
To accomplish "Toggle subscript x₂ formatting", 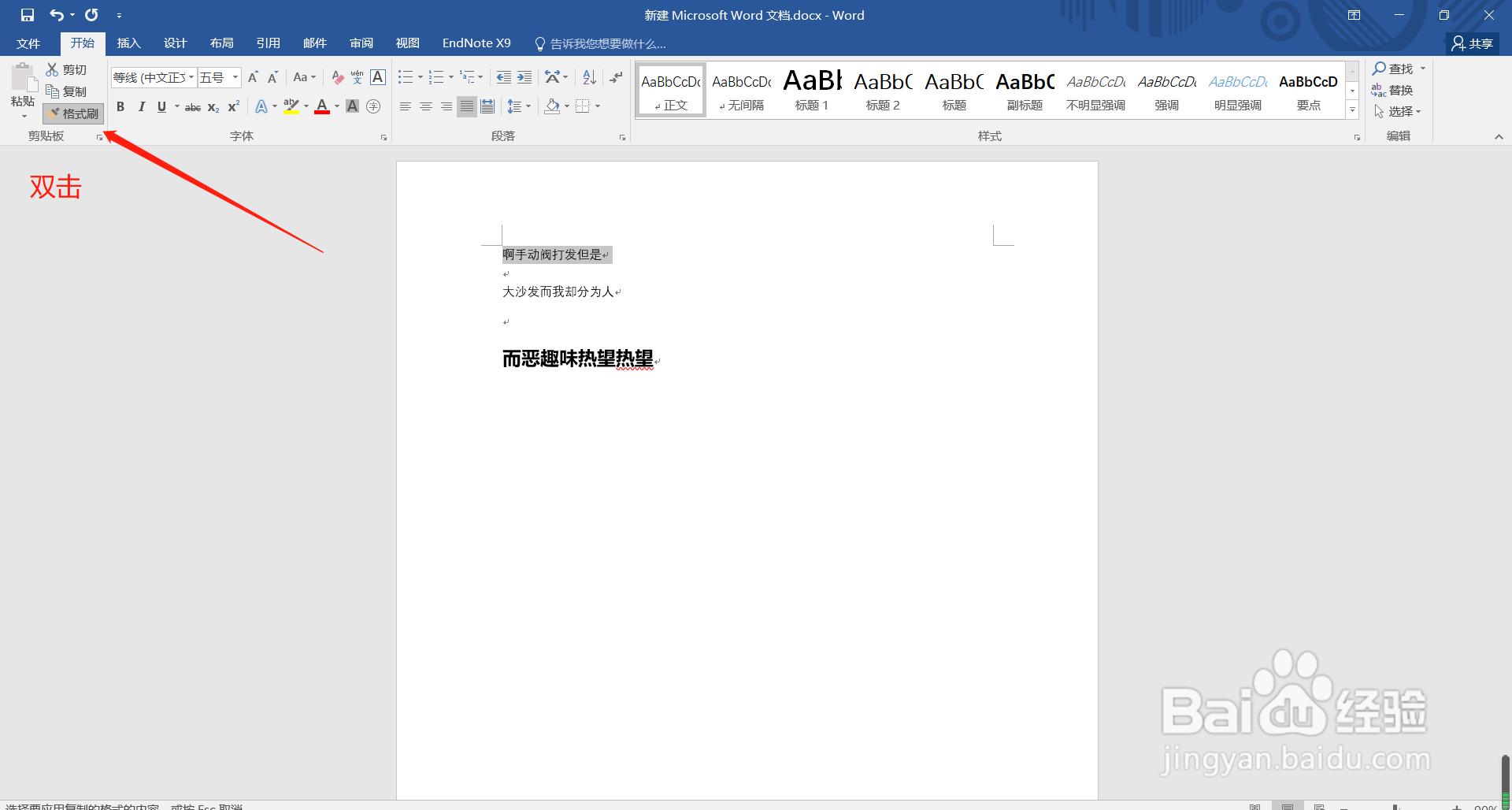I will pyautogui.click(x=213, y=106).
